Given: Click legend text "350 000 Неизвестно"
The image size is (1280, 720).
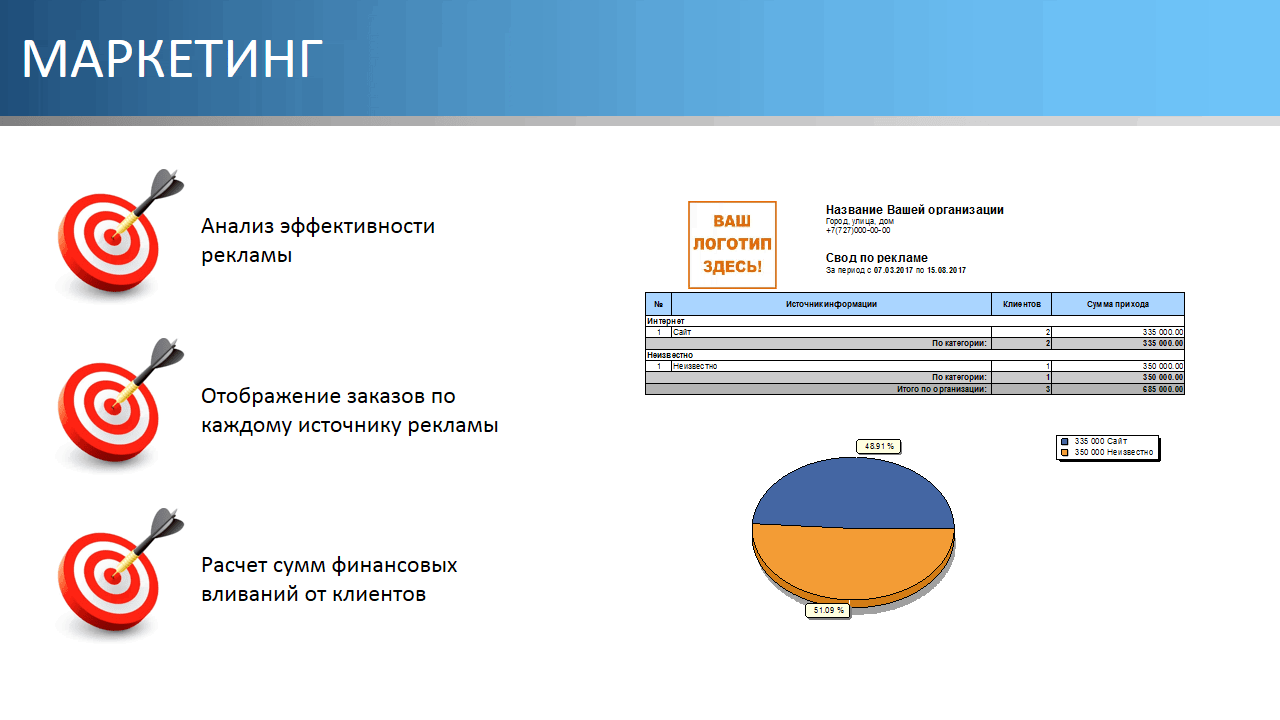Looking at the screenshot, I should (1113, 453).
